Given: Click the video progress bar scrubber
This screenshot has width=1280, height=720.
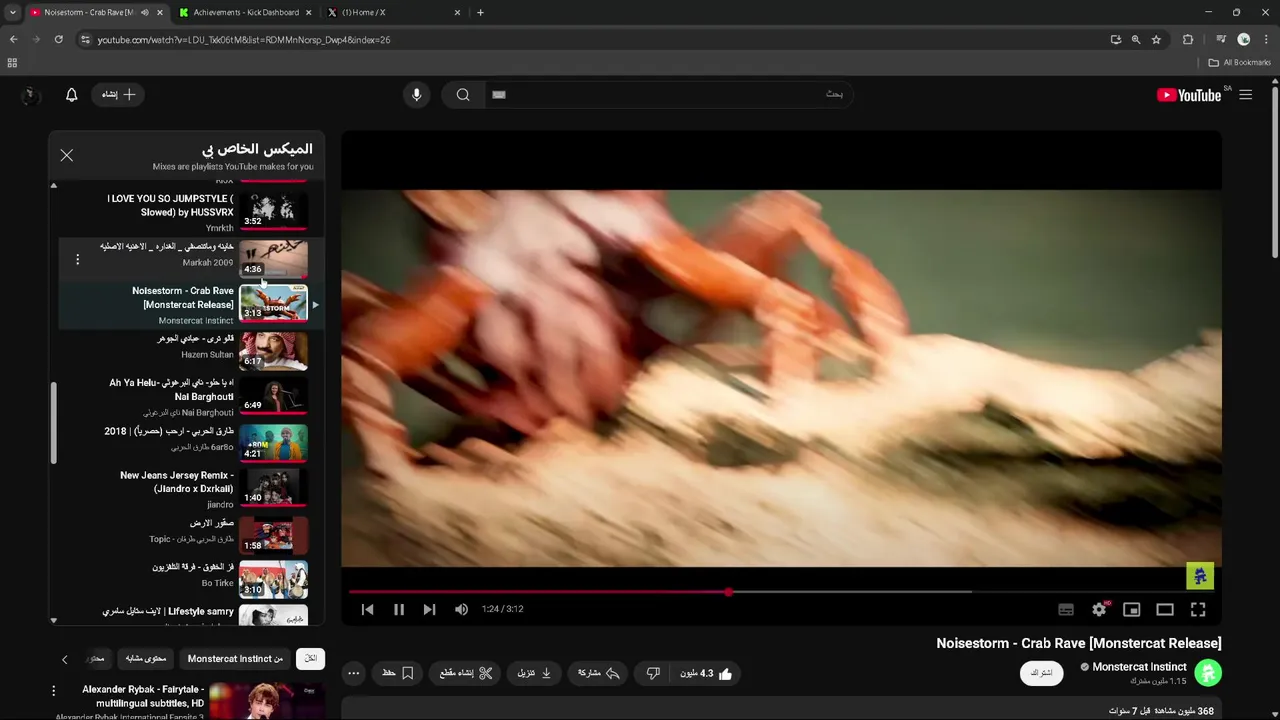Looking at the screenshot, I should coord(729,592).
